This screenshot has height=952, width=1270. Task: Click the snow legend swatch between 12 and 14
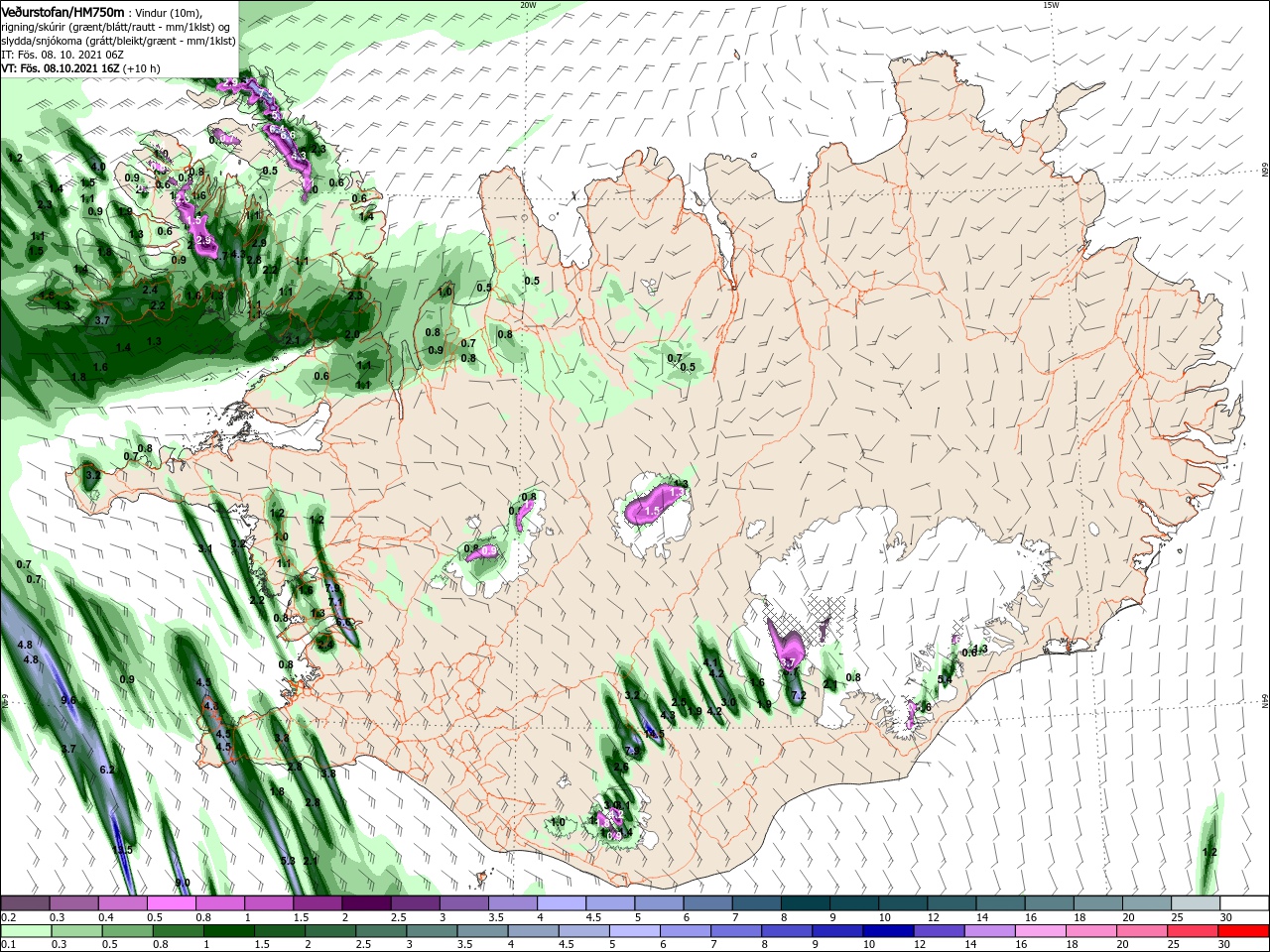point(950,903)
